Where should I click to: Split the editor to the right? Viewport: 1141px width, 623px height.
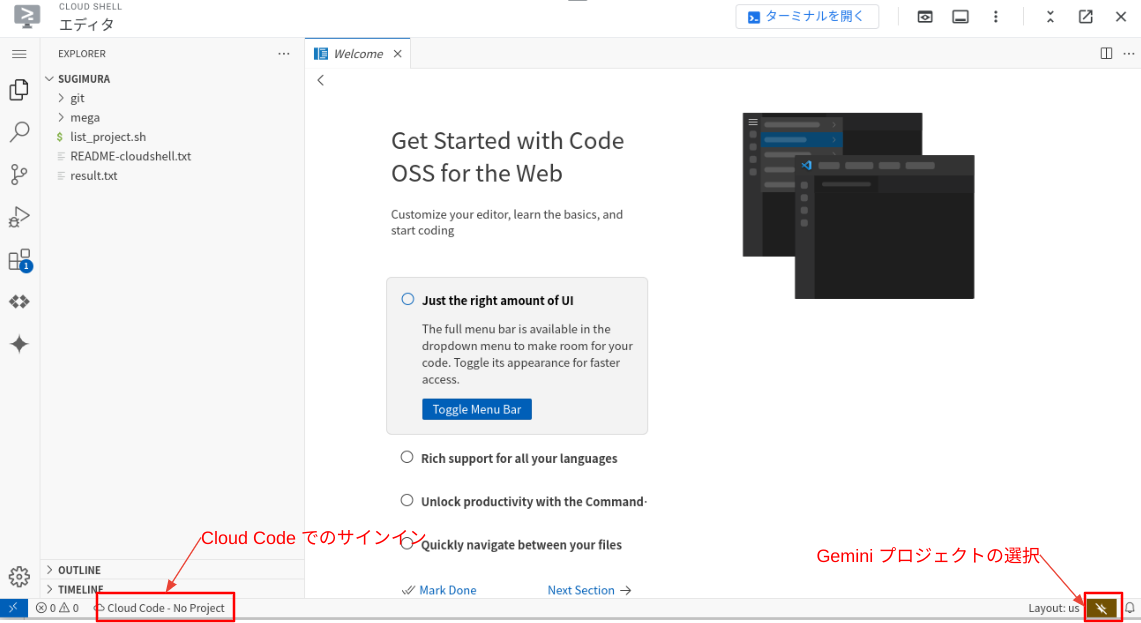1106,53
